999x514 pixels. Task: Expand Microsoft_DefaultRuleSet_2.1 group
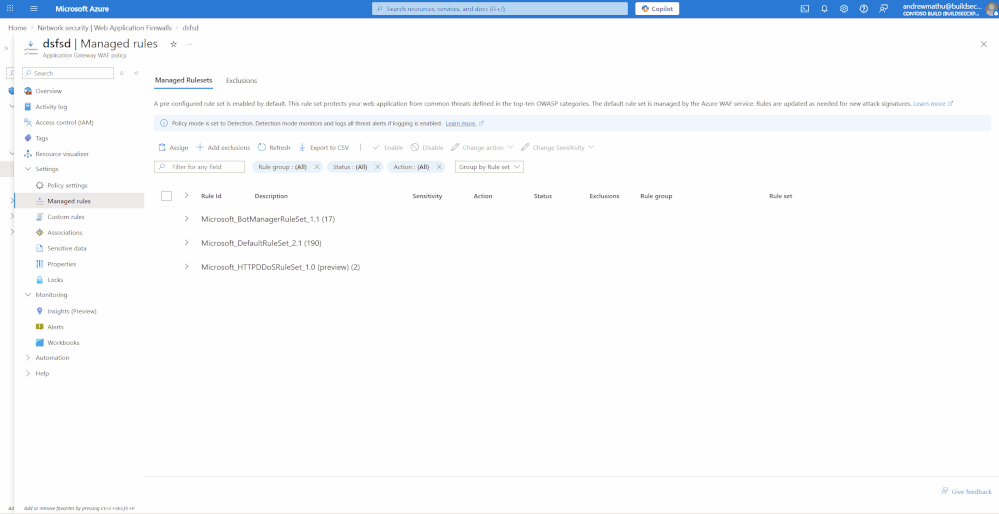click(186, 243)
